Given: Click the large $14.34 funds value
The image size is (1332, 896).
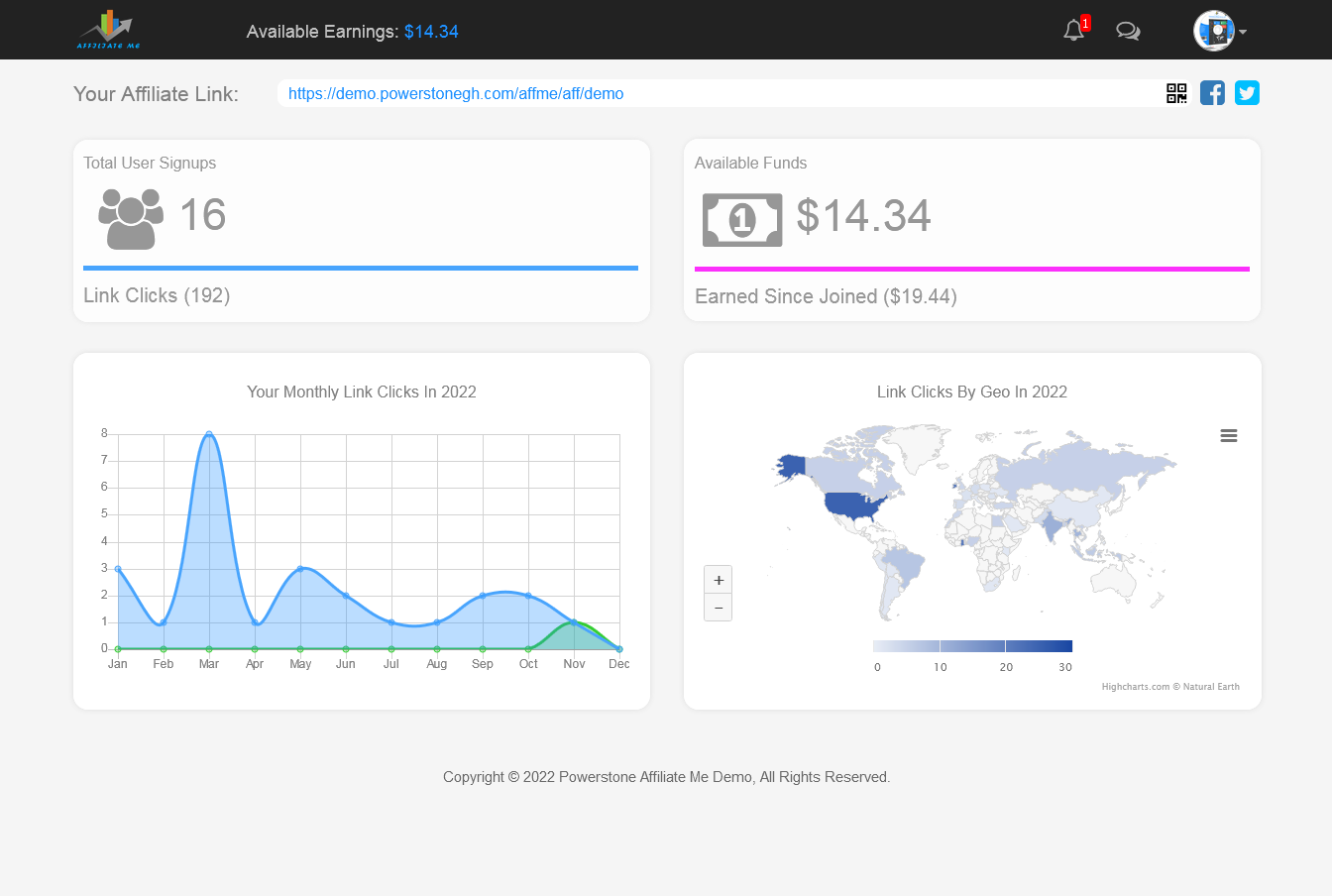Looking at the screenshot, I should point(863,216).
